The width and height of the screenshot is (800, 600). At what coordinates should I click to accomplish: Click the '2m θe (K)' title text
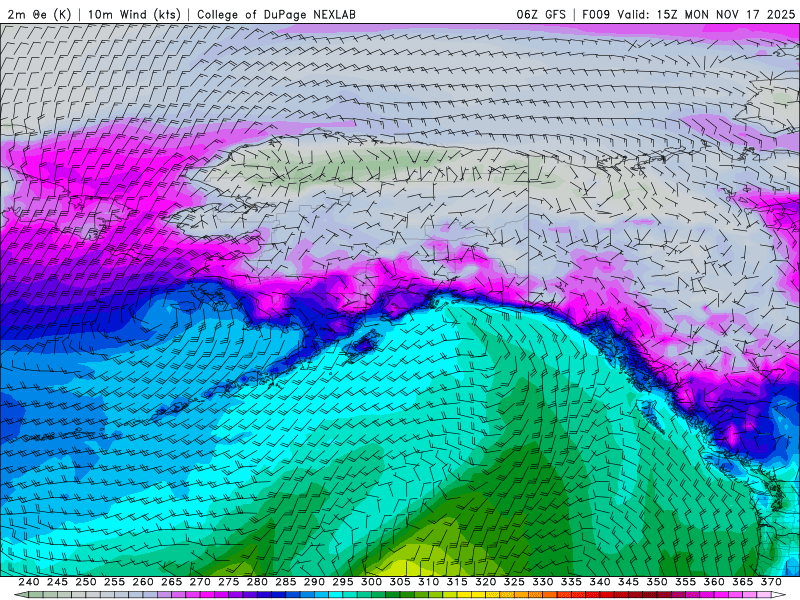pyautogui.click(x=39, y=14)
